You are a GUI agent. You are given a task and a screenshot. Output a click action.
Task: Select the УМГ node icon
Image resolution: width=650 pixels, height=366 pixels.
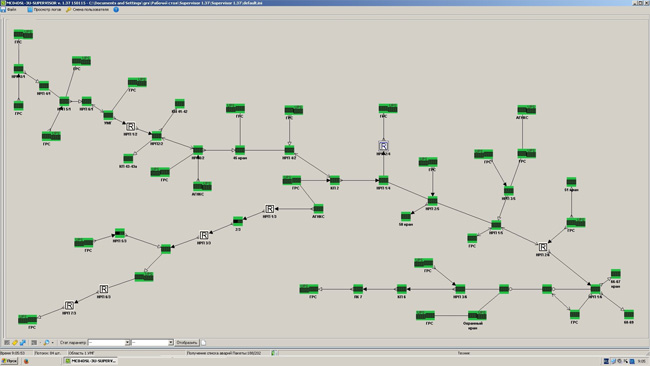click(x=108, y=115)
